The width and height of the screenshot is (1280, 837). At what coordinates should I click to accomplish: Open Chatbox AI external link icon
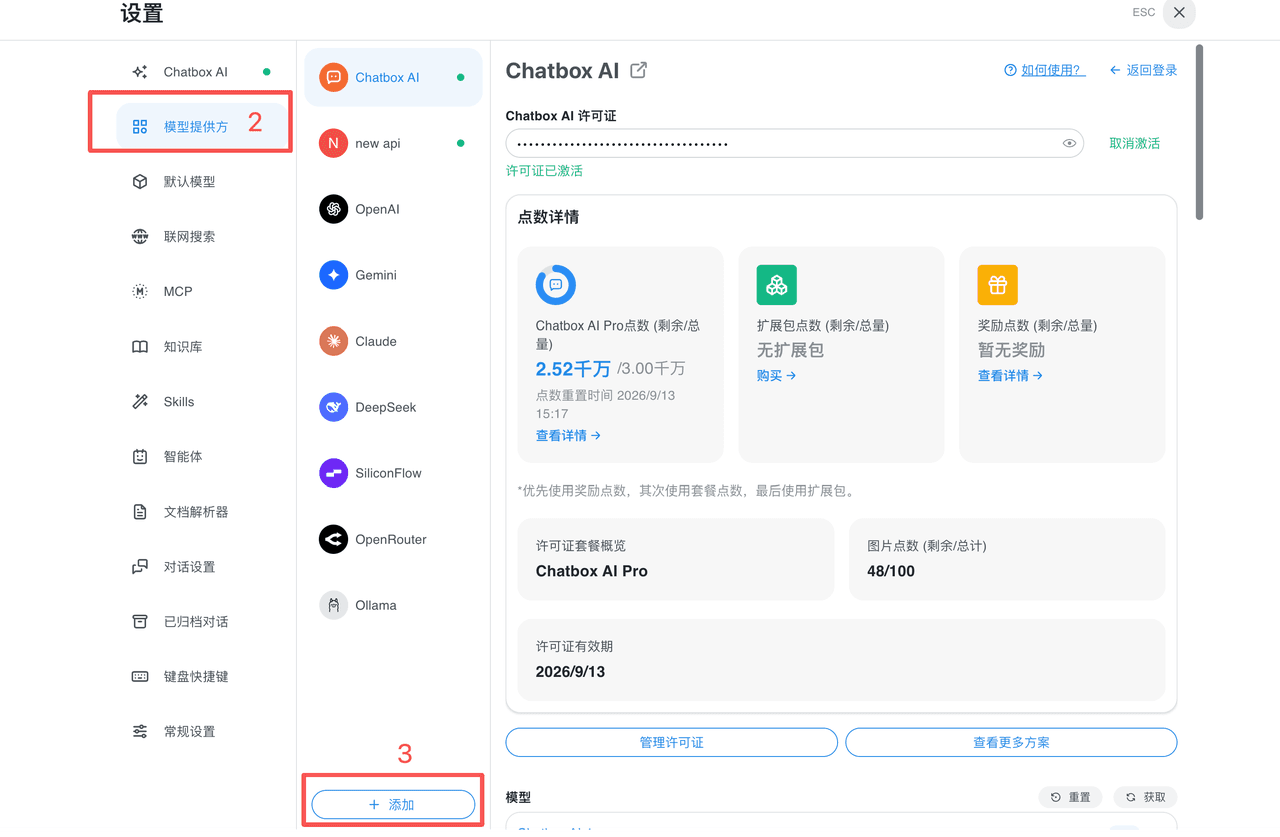[638, 70]
